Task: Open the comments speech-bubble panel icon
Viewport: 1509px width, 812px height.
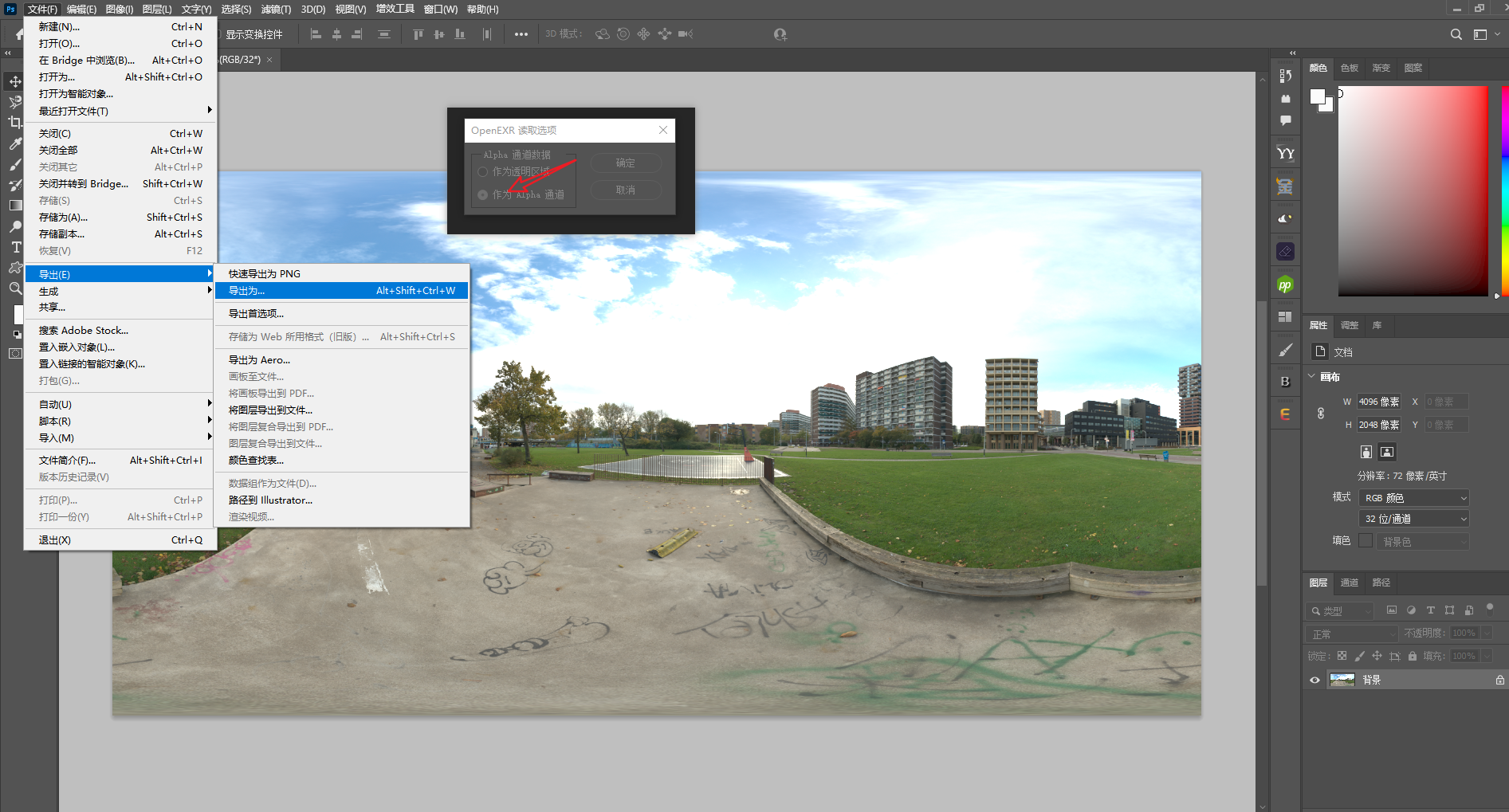Action: coord(1285,120)
